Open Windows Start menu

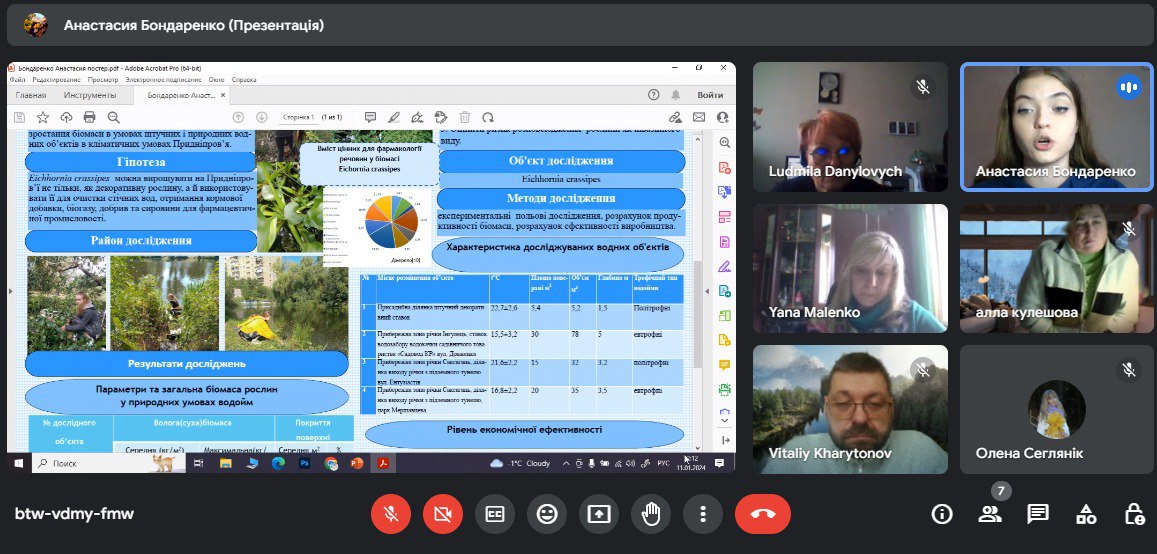point(18,463)
